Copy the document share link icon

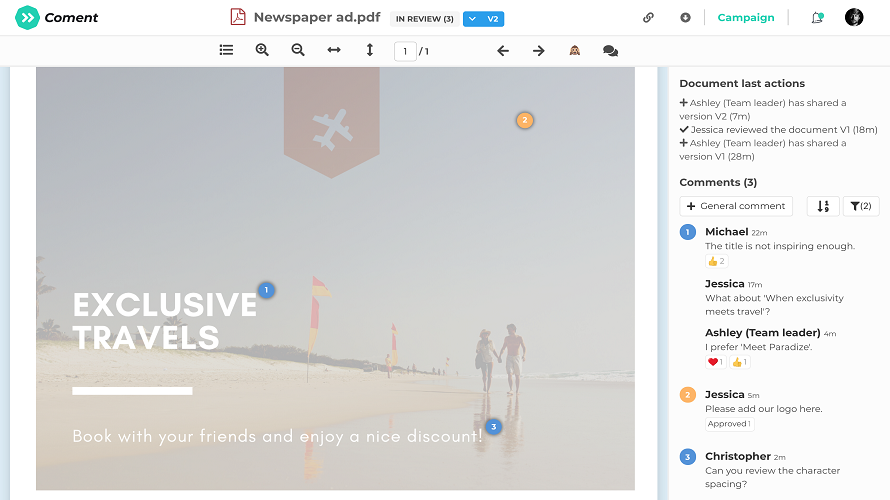point(648,18)
